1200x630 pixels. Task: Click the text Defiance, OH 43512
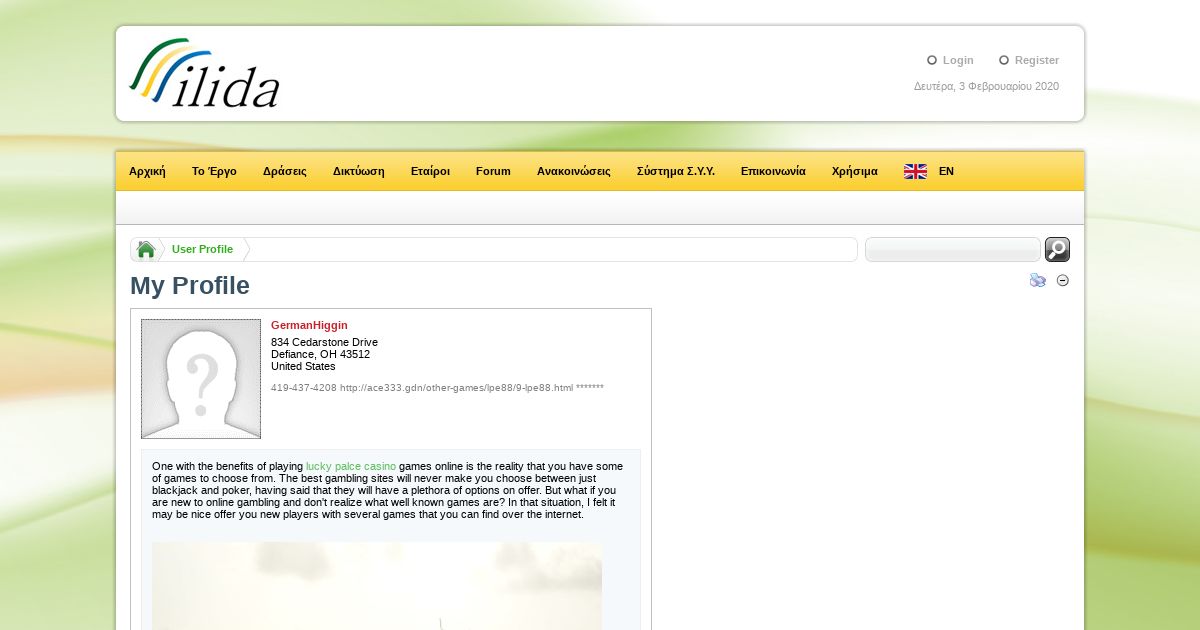320,354
